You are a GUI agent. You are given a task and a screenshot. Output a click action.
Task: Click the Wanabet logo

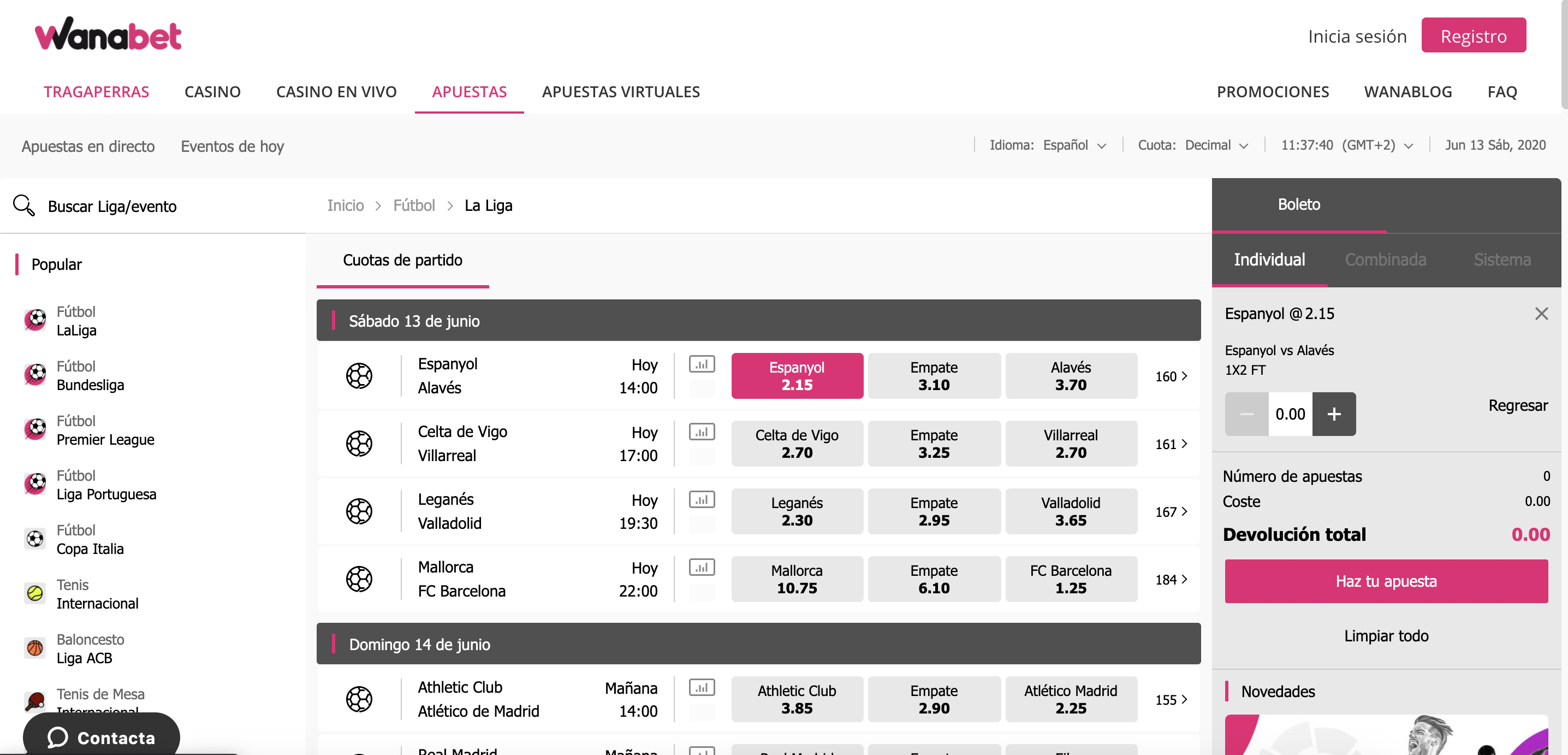tap(108, 33)
